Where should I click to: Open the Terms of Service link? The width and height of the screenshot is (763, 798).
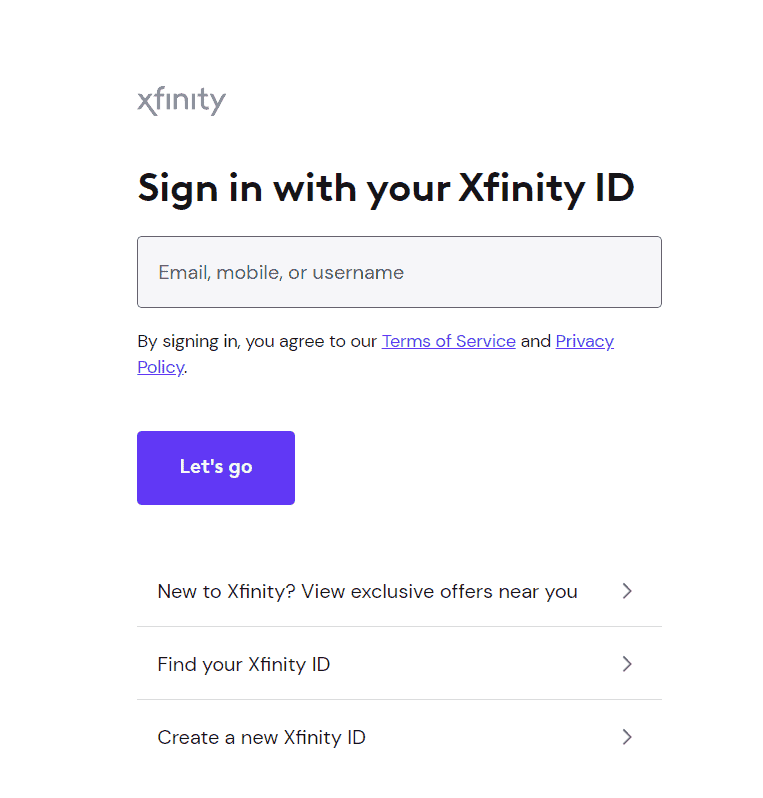[x=448, y=341]
